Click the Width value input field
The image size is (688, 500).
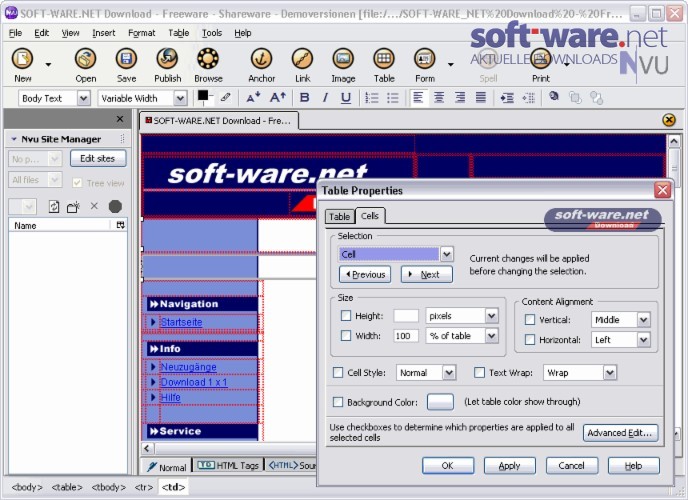click(x=405, y=336)
